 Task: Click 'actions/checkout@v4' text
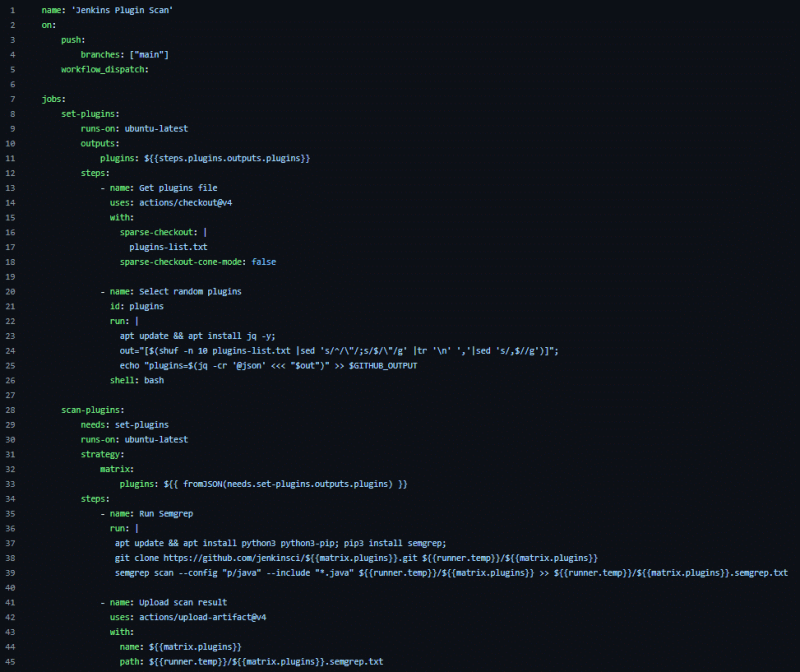click(x=186, y=203)
